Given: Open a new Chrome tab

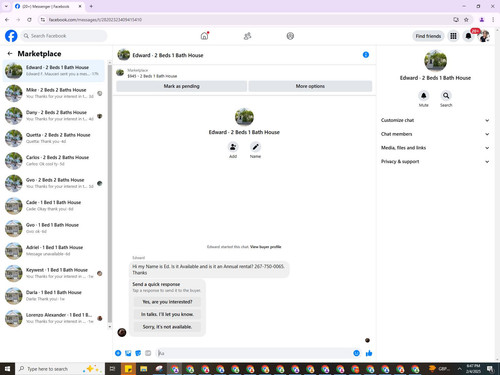Looking at the screenshot, I should point(91,6).
